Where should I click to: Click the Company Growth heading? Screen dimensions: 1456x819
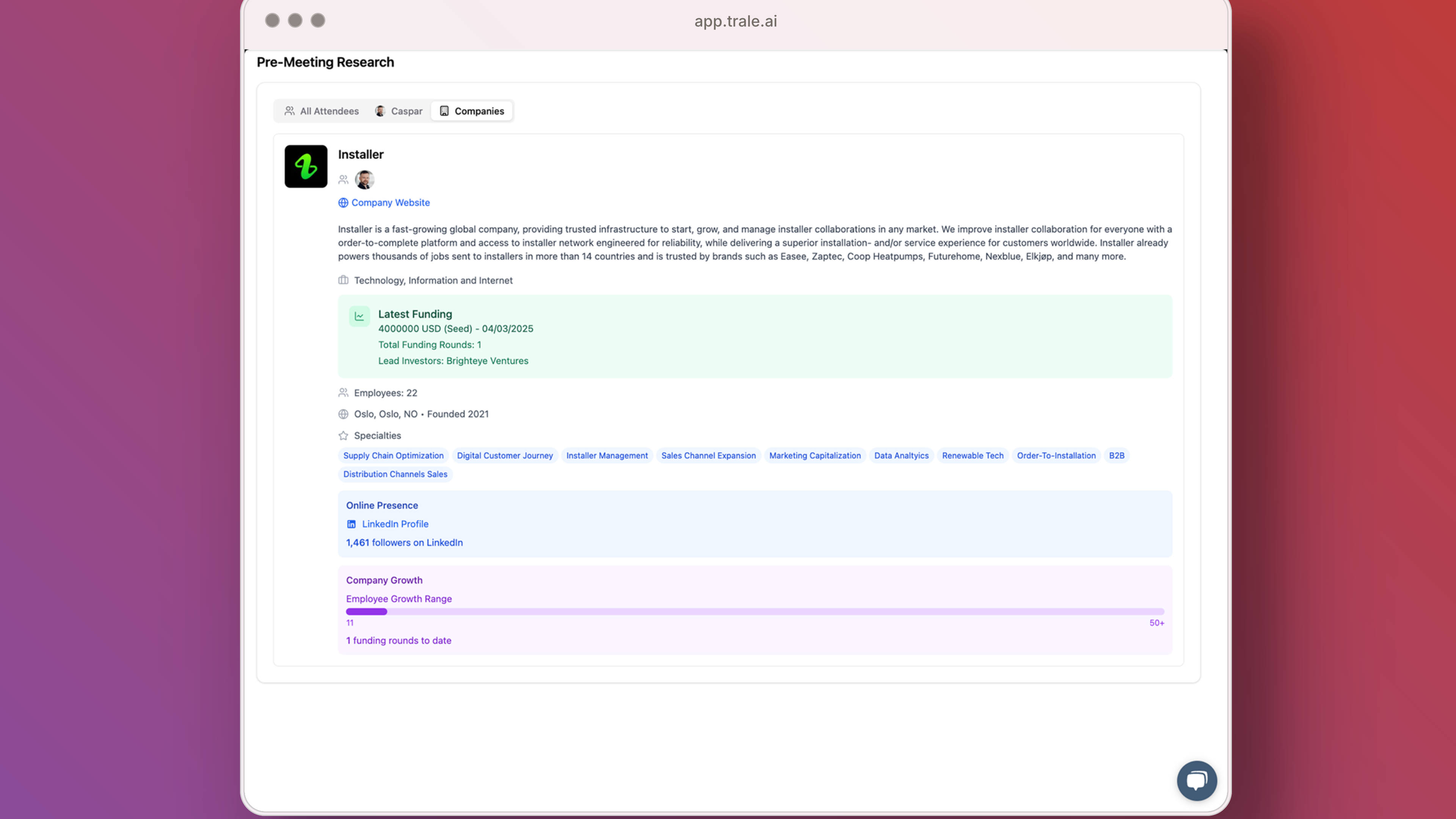click(384, 580)
